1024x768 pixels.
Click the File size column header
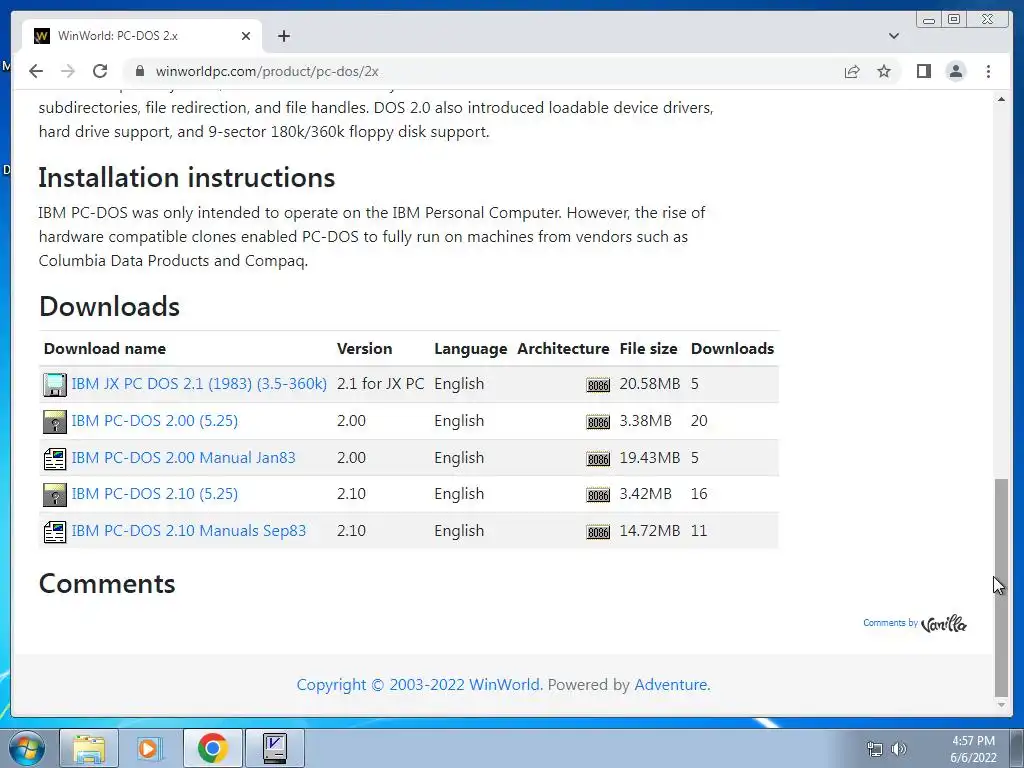[x=648, y=349]
